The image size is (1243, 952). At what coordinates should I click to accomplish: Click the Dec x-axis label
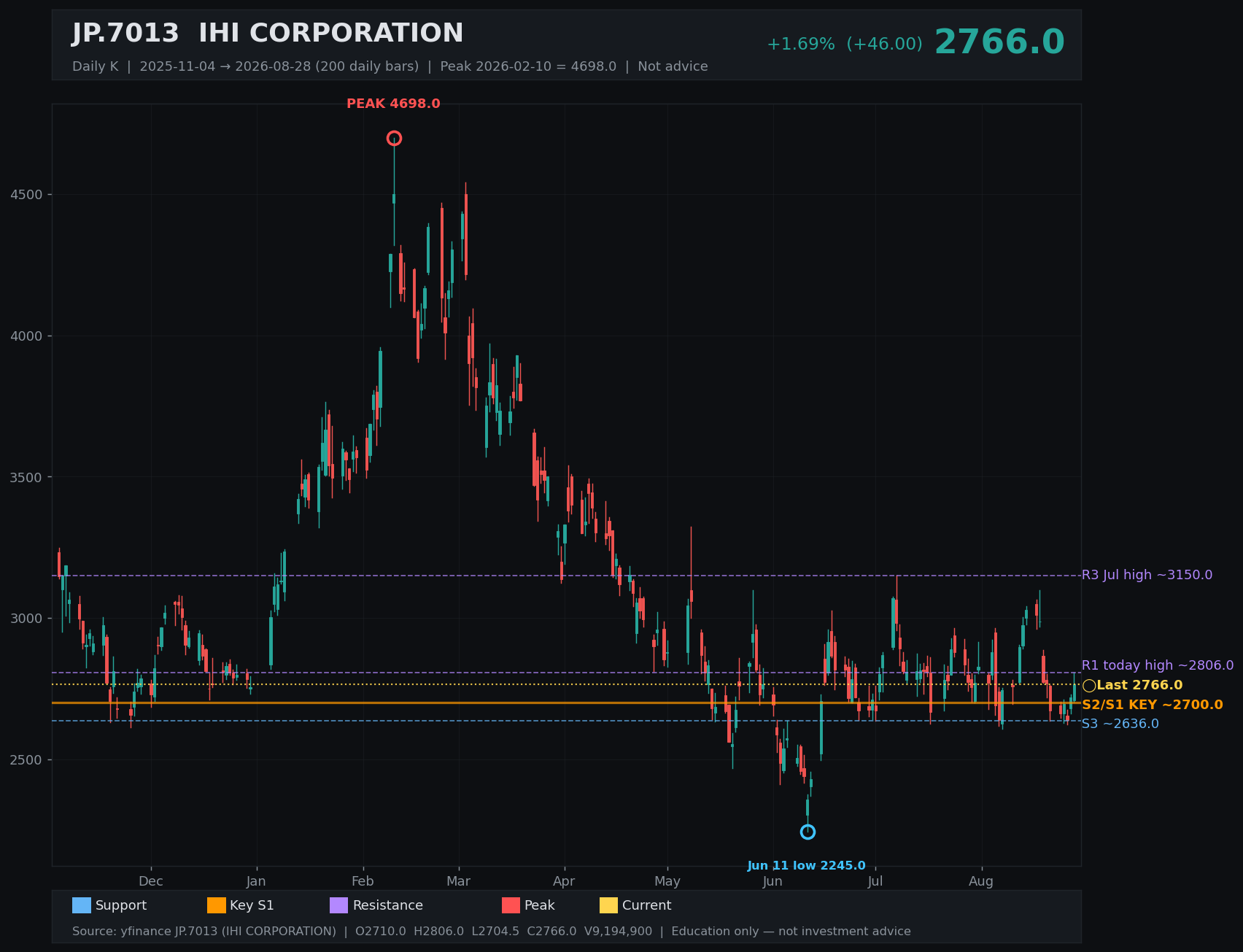click(x=151, y=881)
